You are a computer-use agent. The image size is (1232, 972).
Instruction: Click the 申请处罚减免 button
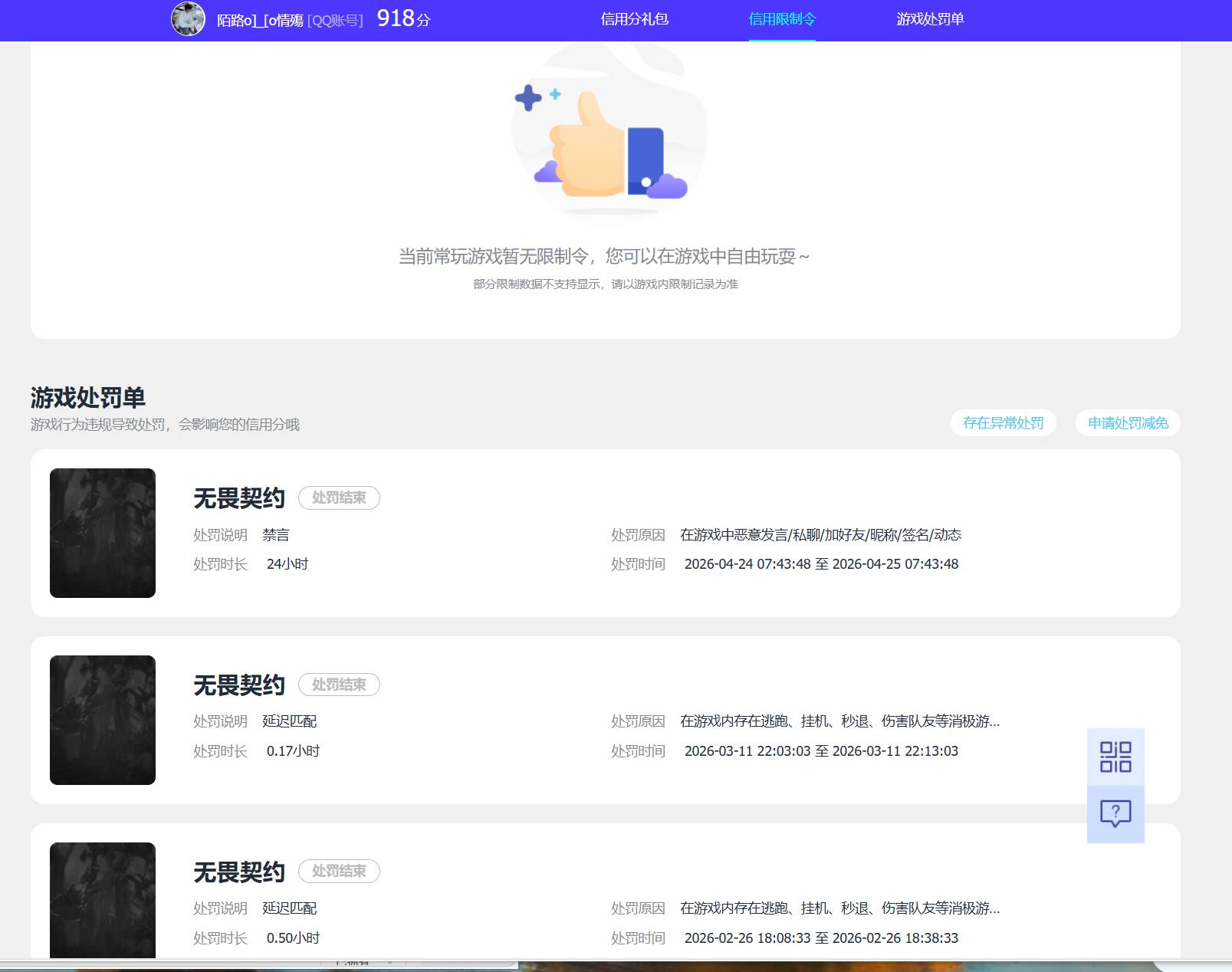[1128, 423]
